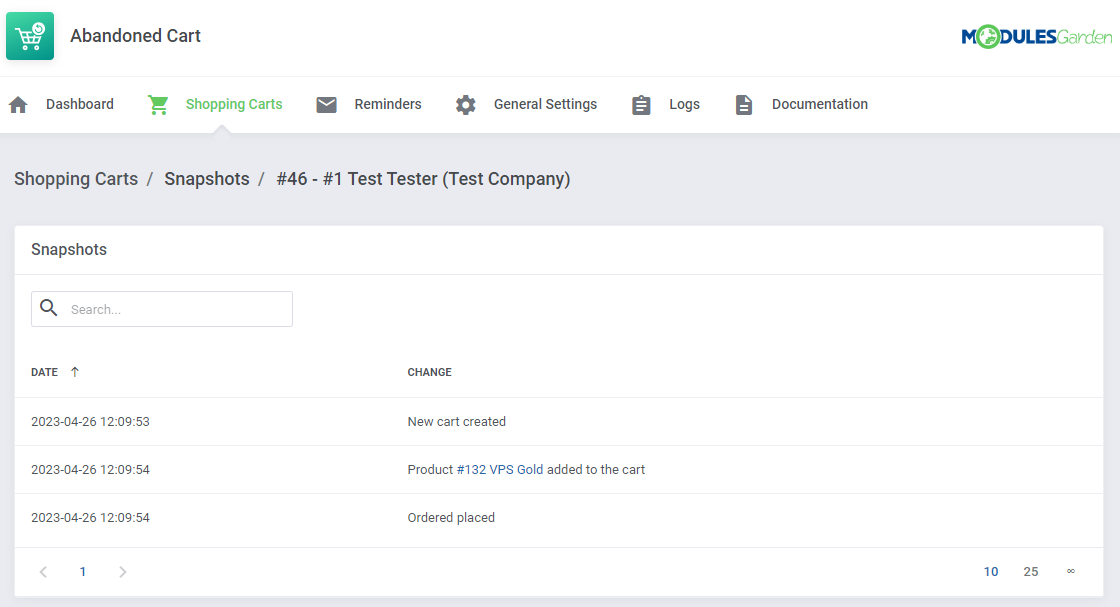Click the green Abandoned Cart logo icon
Viewport: 1120px width, 607px height.
30,36
